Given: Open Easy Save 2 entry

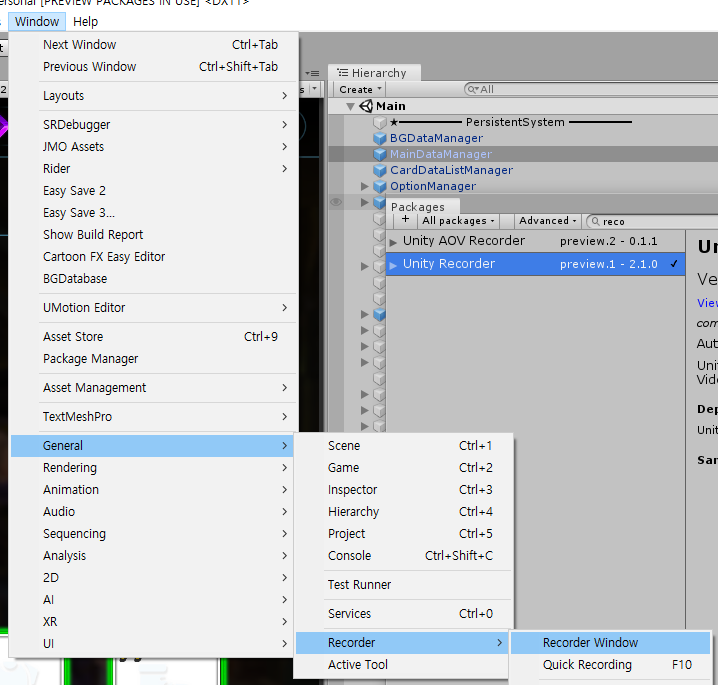Looking at the screenshot, I should (x=153, y=190).
